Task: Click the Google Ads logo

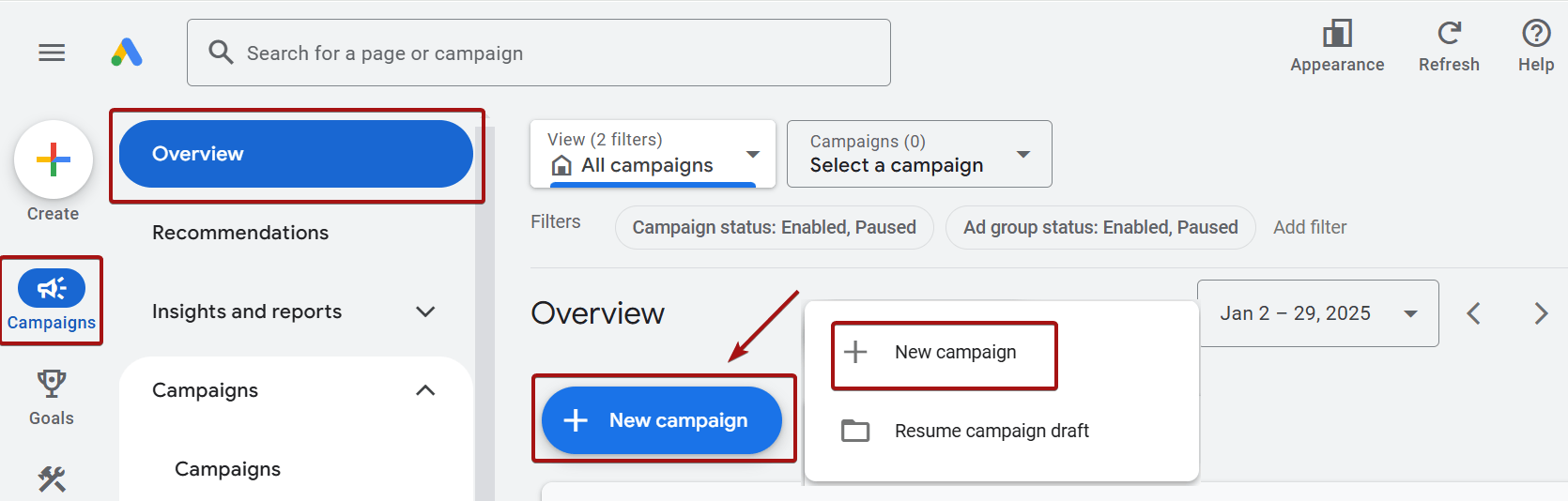Action: [127, 53]
